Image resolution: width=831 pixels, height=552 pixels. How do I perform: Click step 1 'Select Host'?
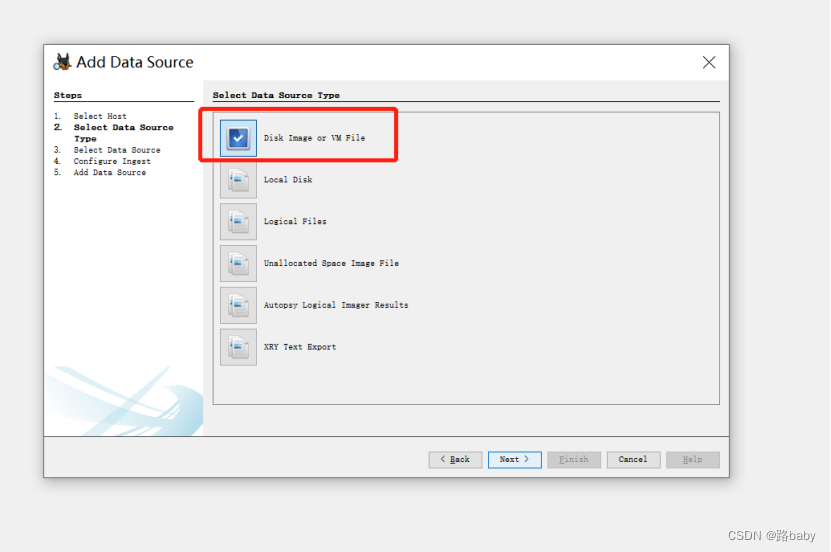[100, 116]
